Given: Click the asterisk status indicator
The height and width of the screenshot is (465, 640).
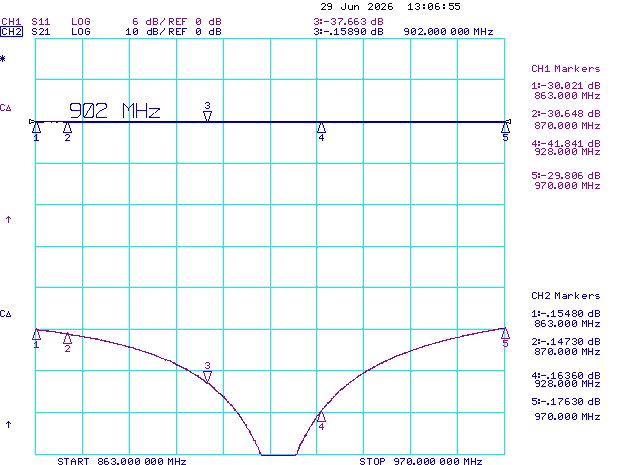Looking at the screenshot, I should pos(3,59).
